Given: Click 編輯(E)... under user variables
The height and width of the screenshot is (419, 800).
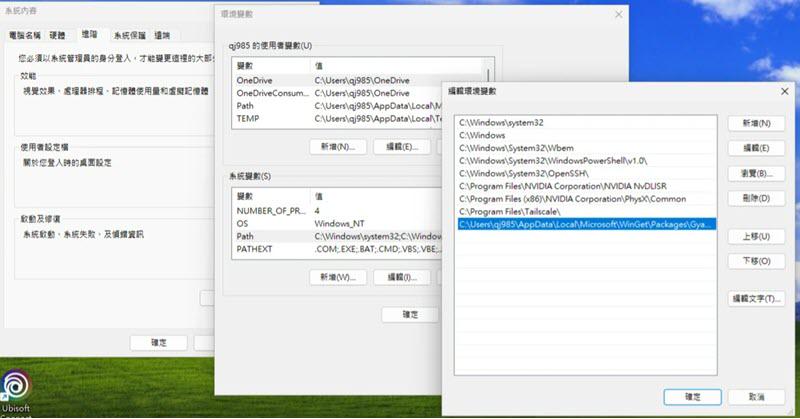Looking at the screenshot, I should pos(402,147).
